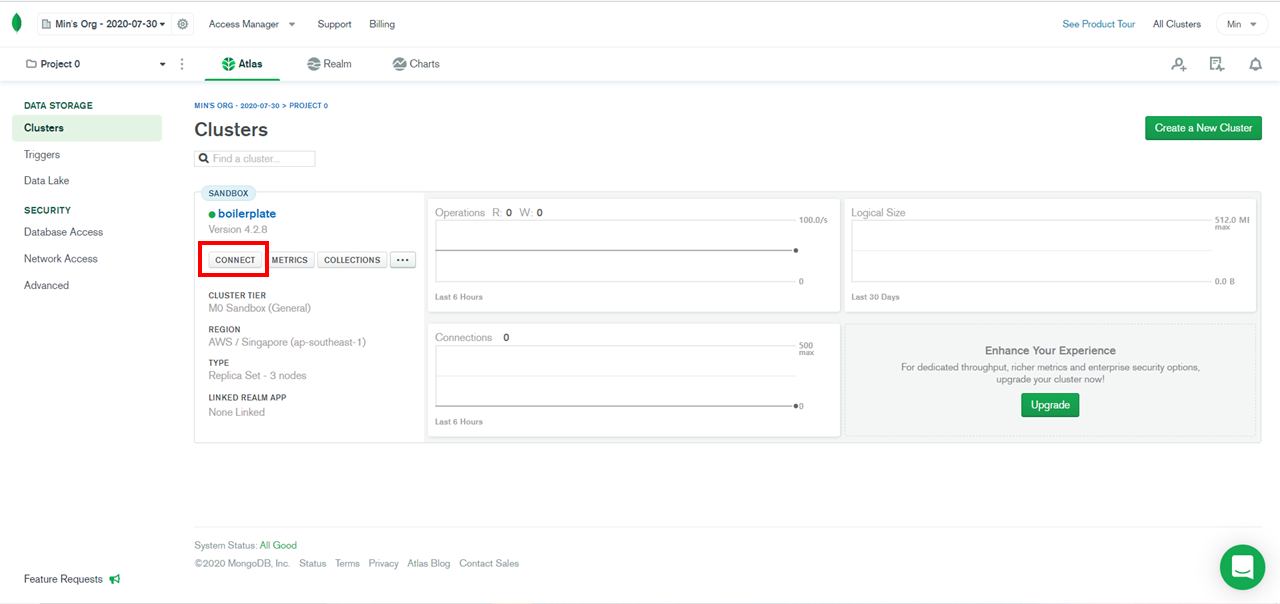Open the Min's Org organization dropdown
The height and width of the screenshot is (604, 1280).
click(104, 24)
